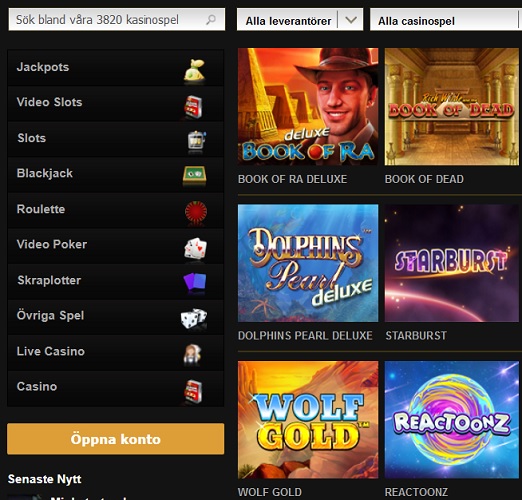Click the money bag icon beside Jackpots
This screenshot has height=500, width=522.
coord(194,70)
